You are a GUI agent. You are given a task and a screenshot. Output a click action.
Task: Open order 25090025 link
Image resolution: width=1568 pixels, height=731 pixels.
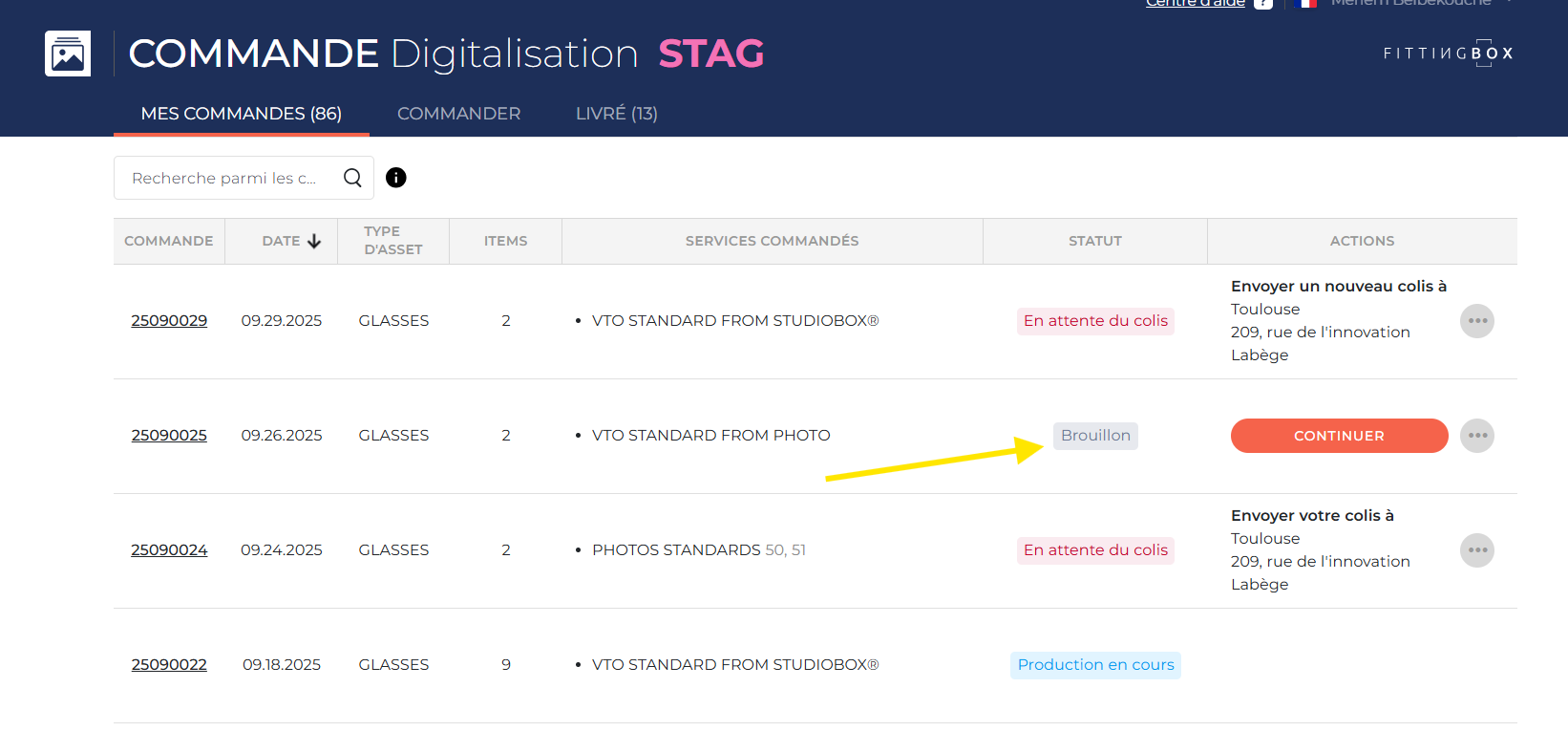tap(169, 436)
